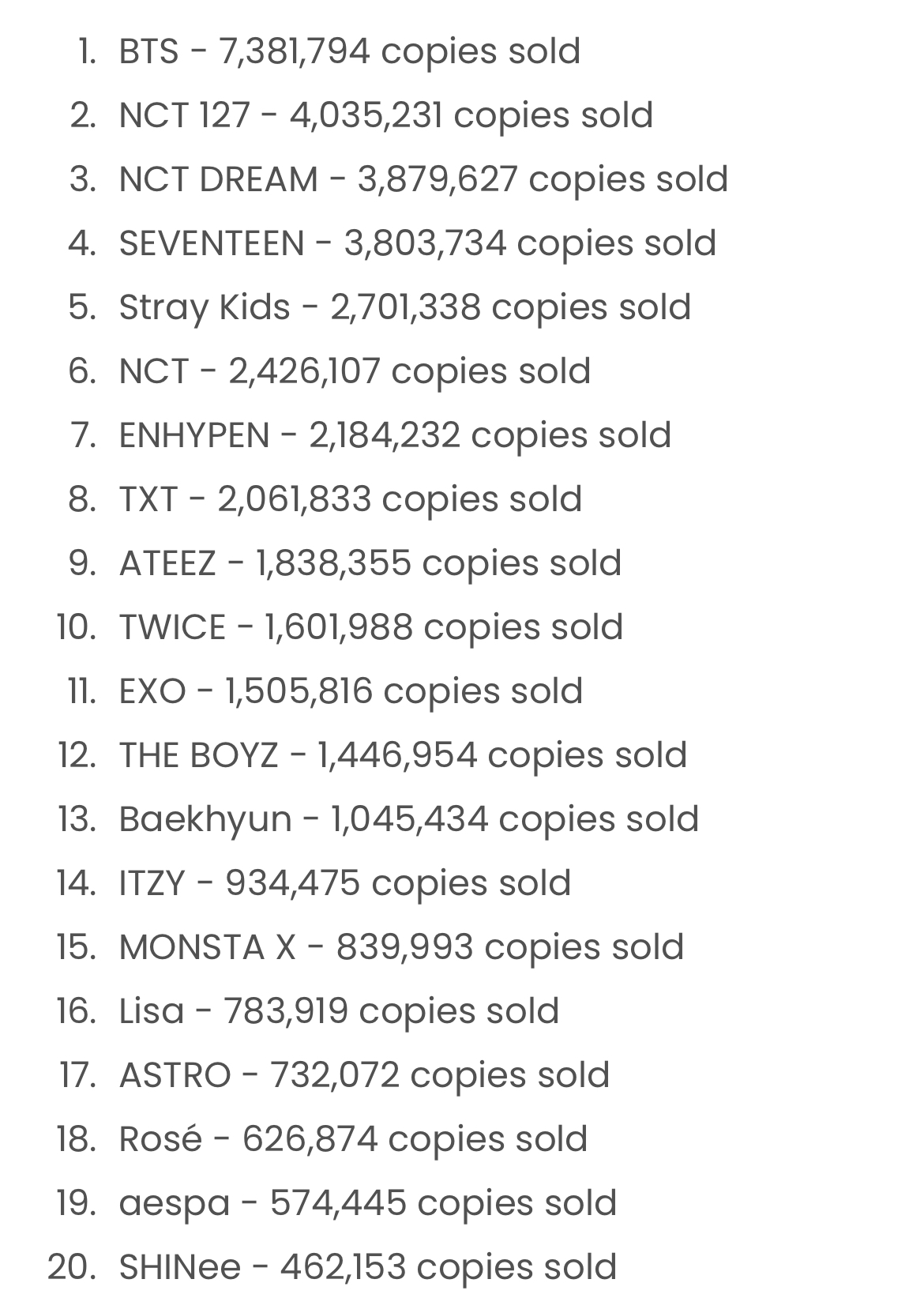Click the EXO list item
Screen dimensions: 924x1298
coord(351,692)
